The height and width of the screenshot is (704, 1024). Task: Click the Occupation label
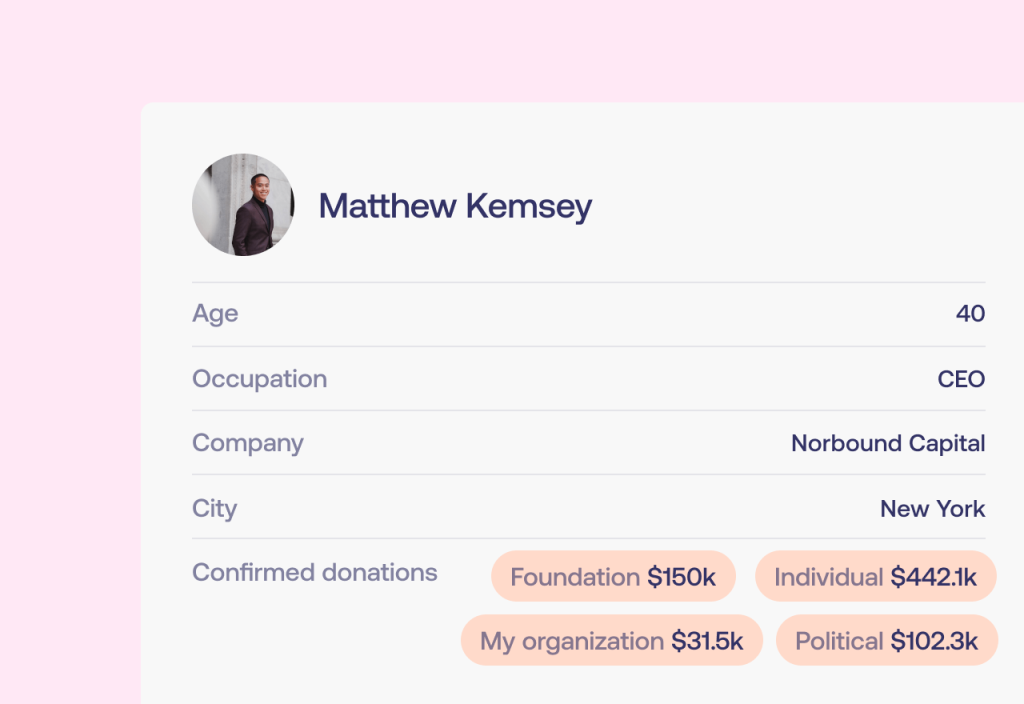[259, 379]
